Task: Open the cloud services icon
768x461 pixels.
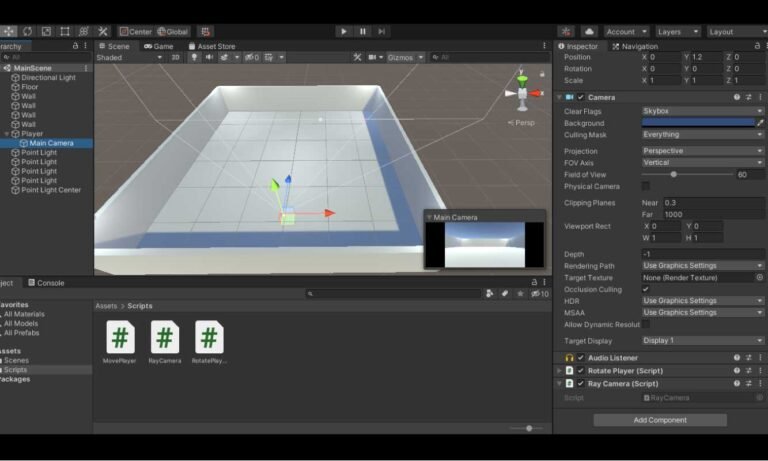Action: tap(589, 31)
